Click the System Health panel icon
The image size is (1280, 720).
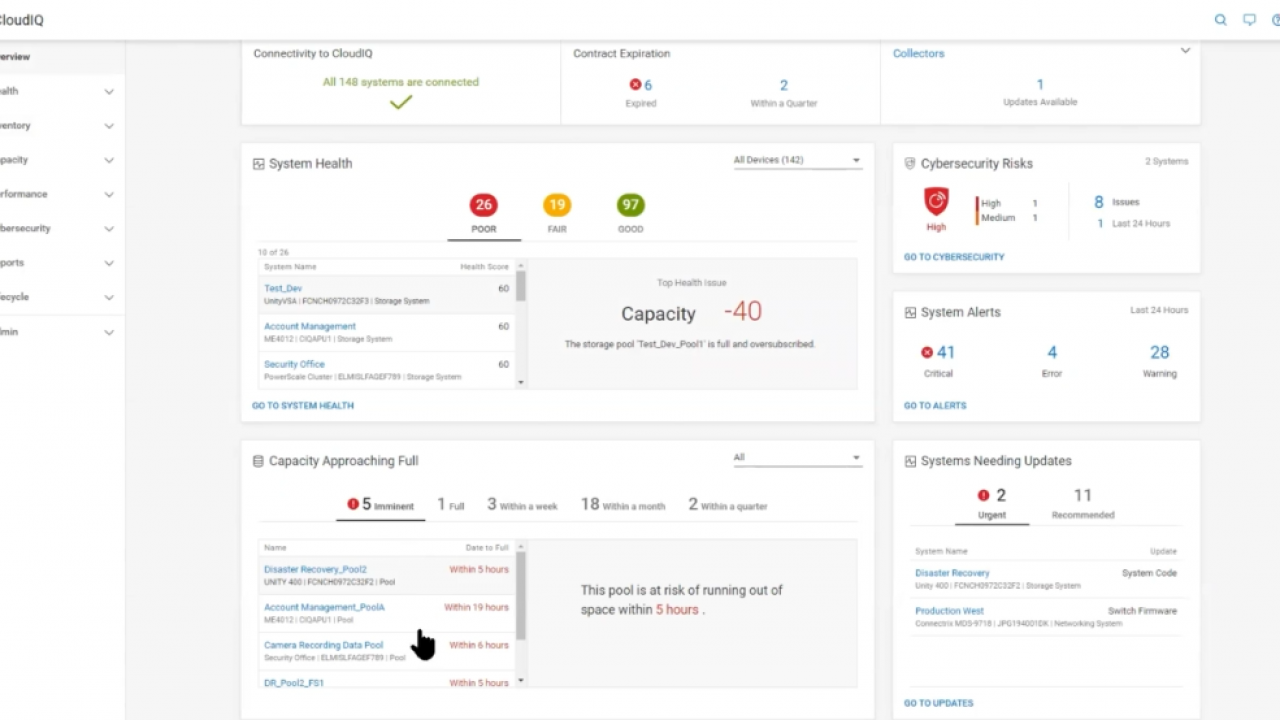258,164
